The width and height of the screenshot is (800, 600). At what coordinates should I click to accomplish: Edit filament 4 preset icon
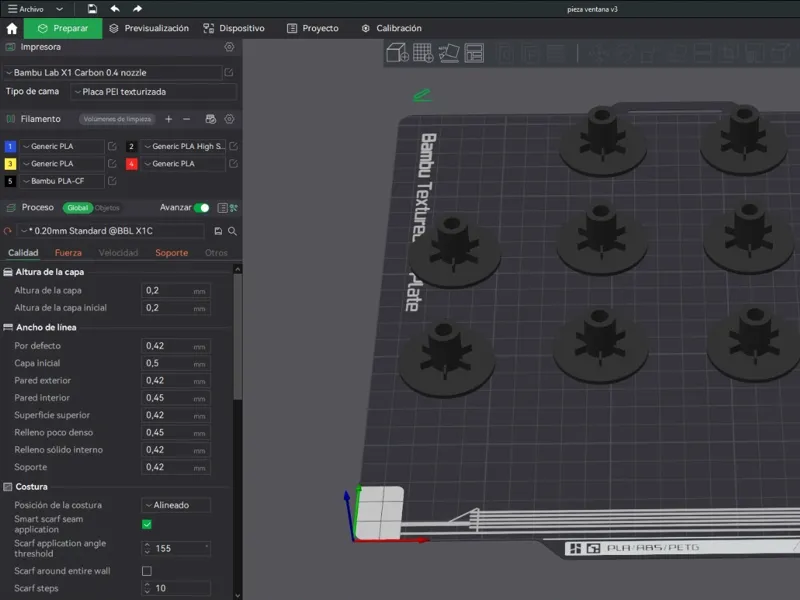(233, 164)
